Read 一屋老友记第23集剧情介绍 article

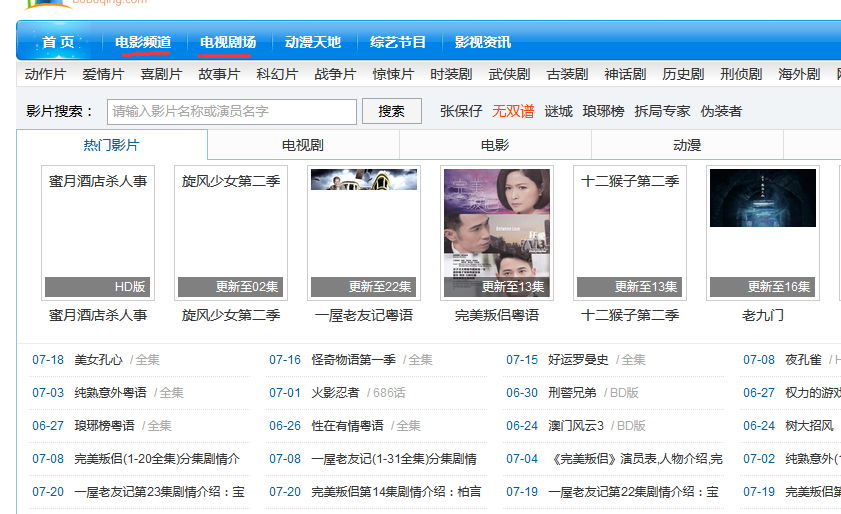(159, 491)
